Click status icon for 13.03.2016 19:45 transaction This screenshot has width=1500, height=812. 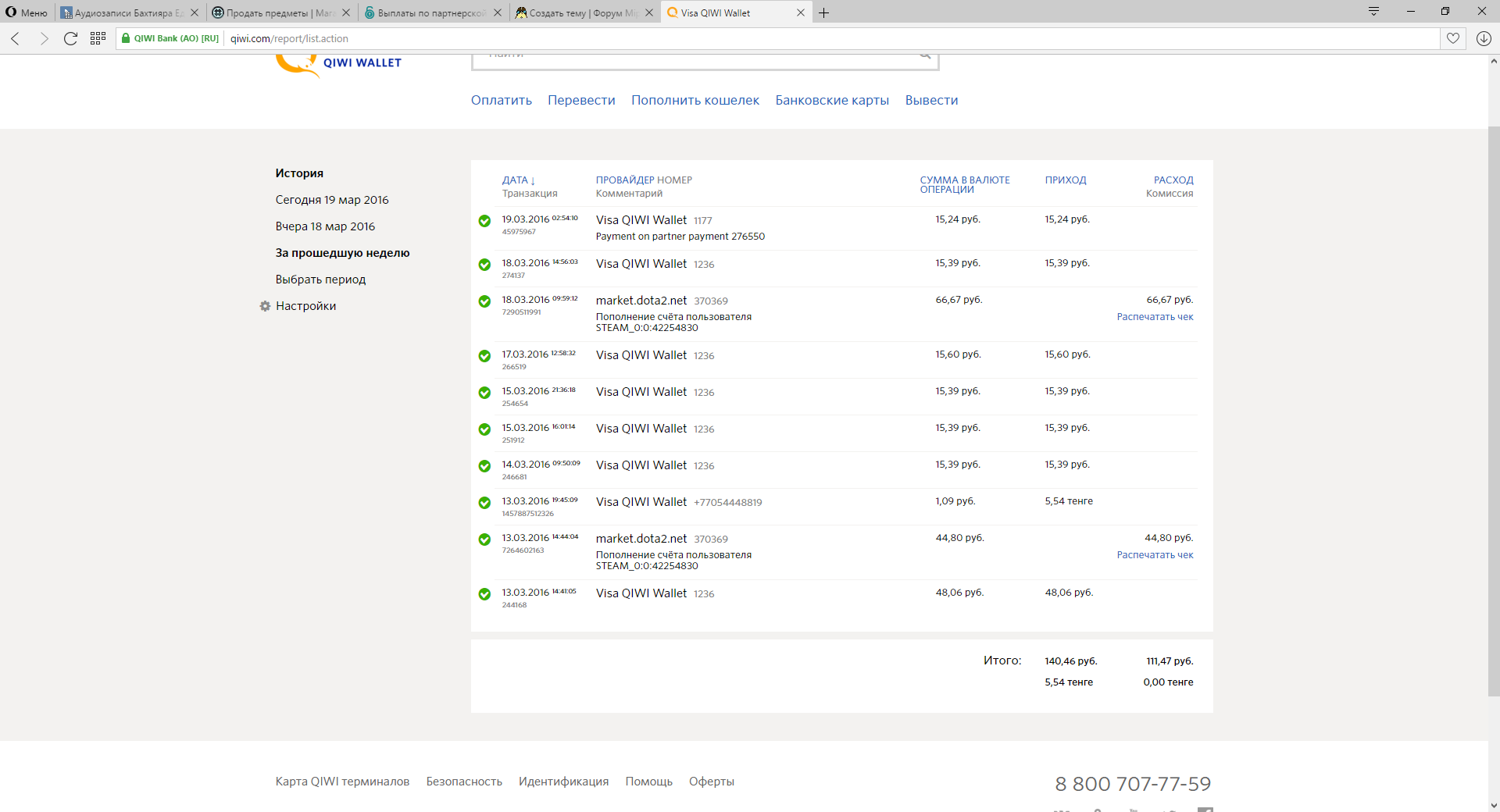484,503
